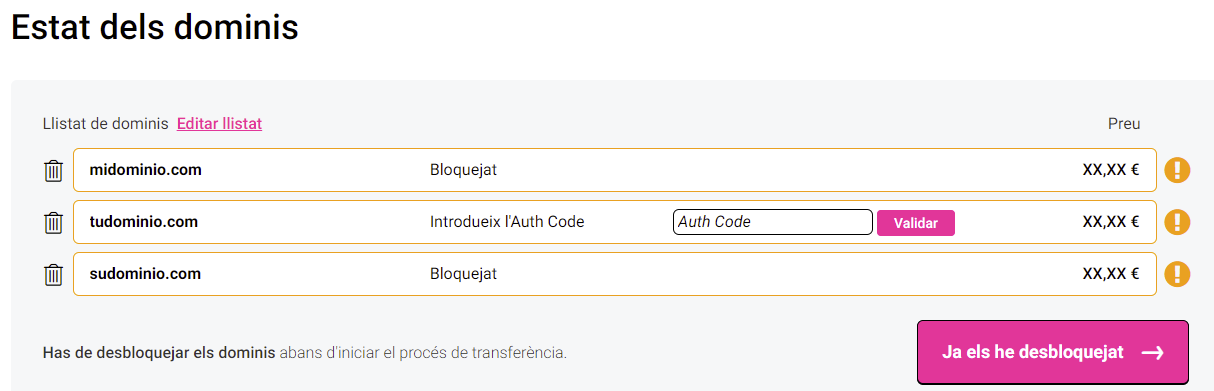Click the Preu column header
This screenshot has height=391, width=1214.
(x=1124, y=124)
